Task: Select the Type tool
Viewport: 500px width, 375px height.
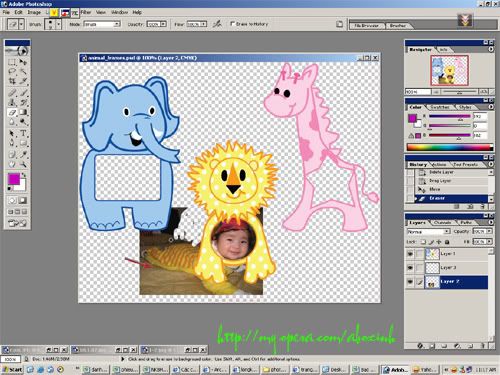Action: (x=23, y=134)
